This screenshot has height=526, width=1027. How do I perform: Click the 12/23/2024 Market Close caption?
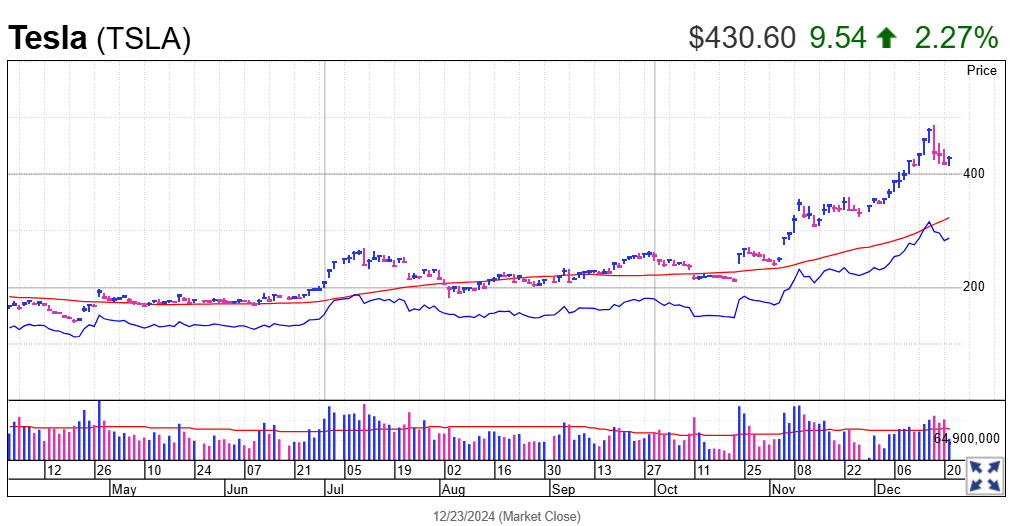[x=506, y=516]
